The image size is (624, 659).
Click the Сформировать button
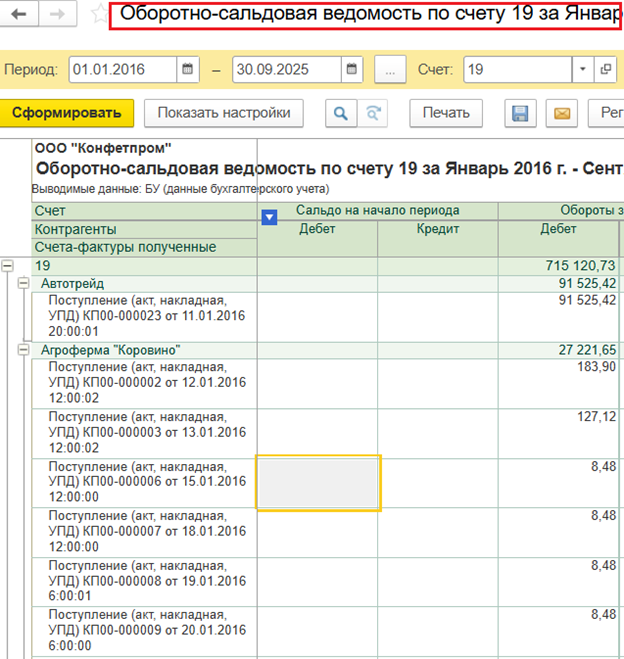[67, 113]
